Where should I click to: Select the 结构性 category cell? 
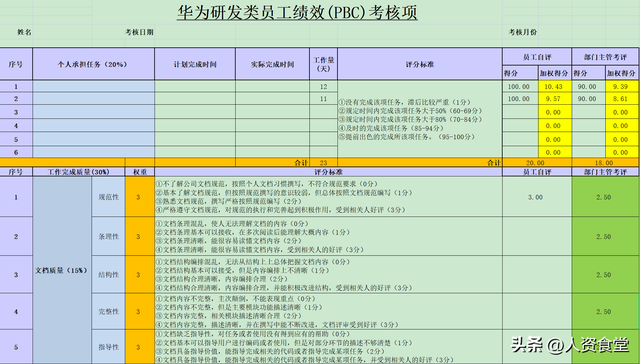109,275
